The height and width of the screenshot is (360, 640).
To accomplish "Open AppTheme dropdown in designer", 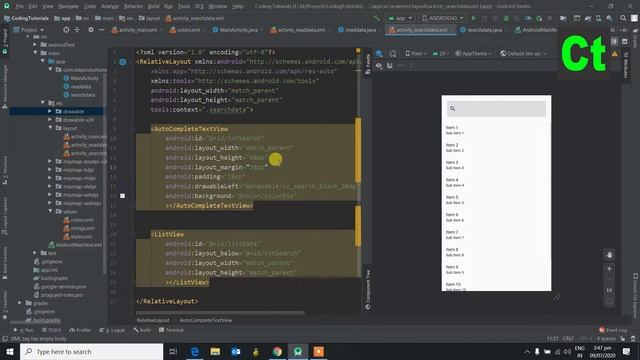I will coord(473,53).
